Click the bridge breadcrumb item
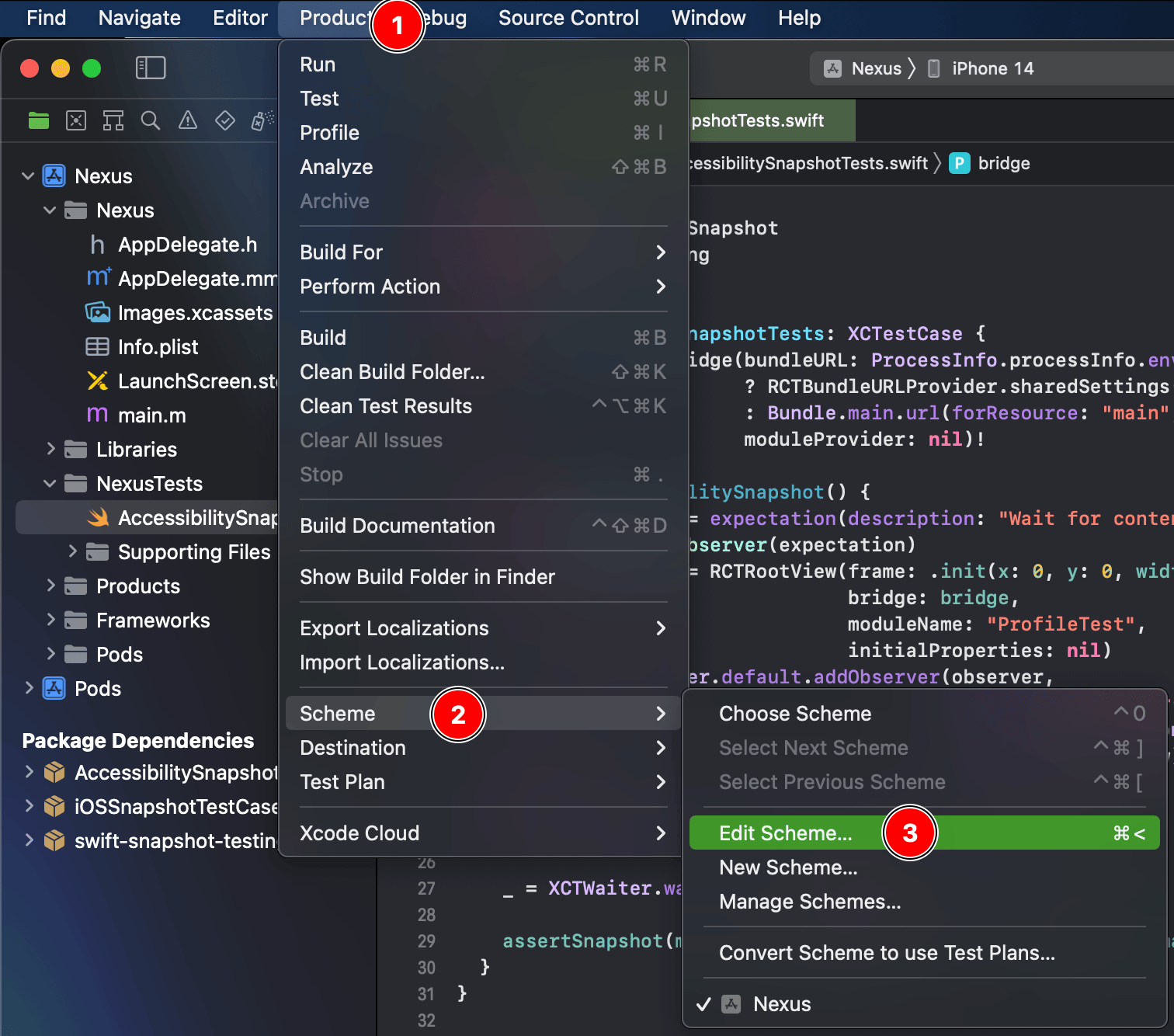The height and width of the screenshot is (1036, 1174). click(990, 163)
